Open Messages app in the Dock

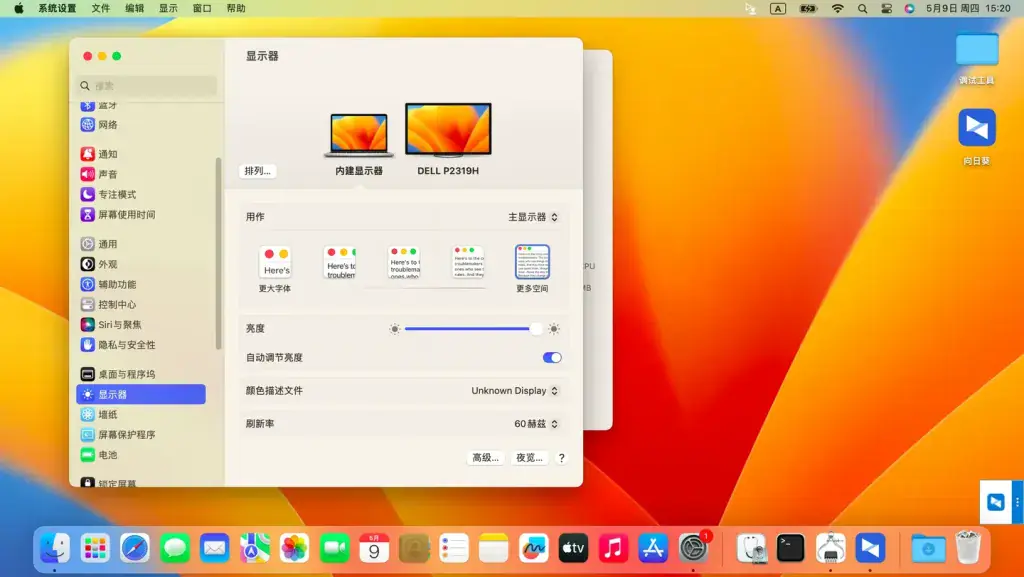[x=174, y=548]
